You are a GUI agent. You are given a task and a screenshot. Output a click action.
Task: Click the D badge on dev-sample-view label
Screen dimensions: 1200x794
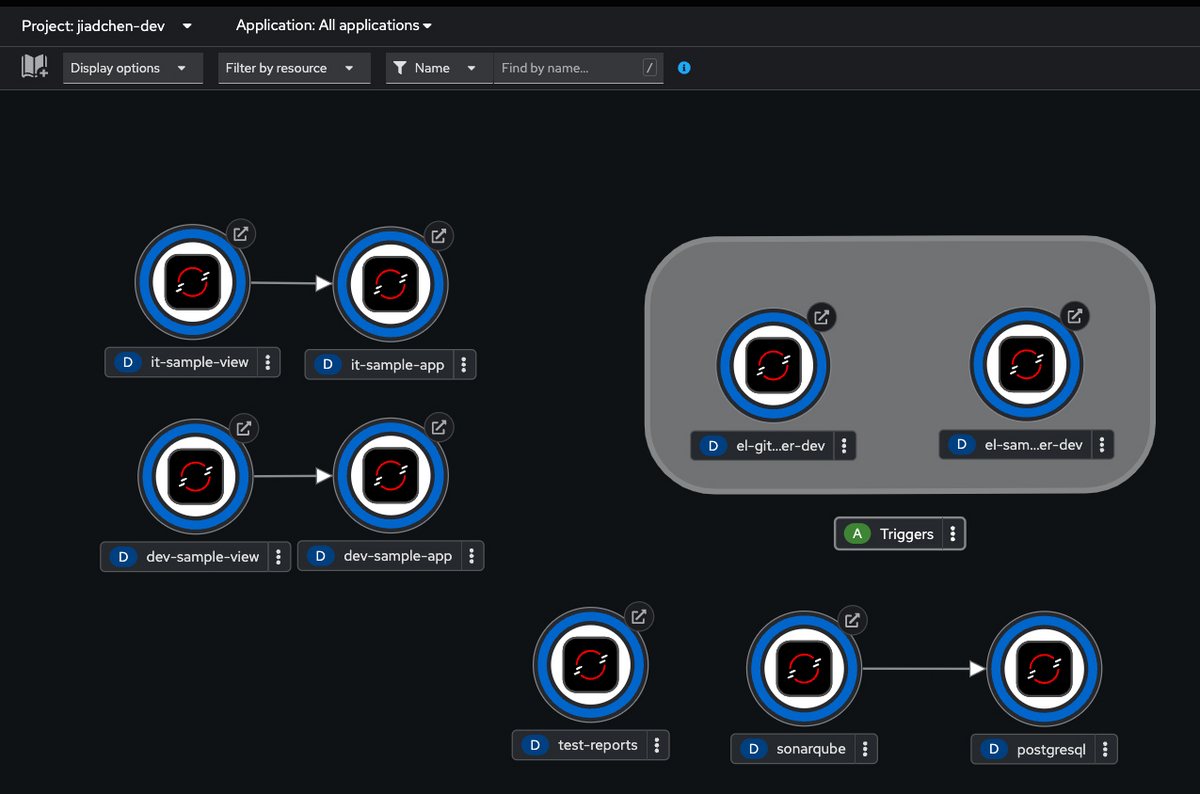coord(122,556)
